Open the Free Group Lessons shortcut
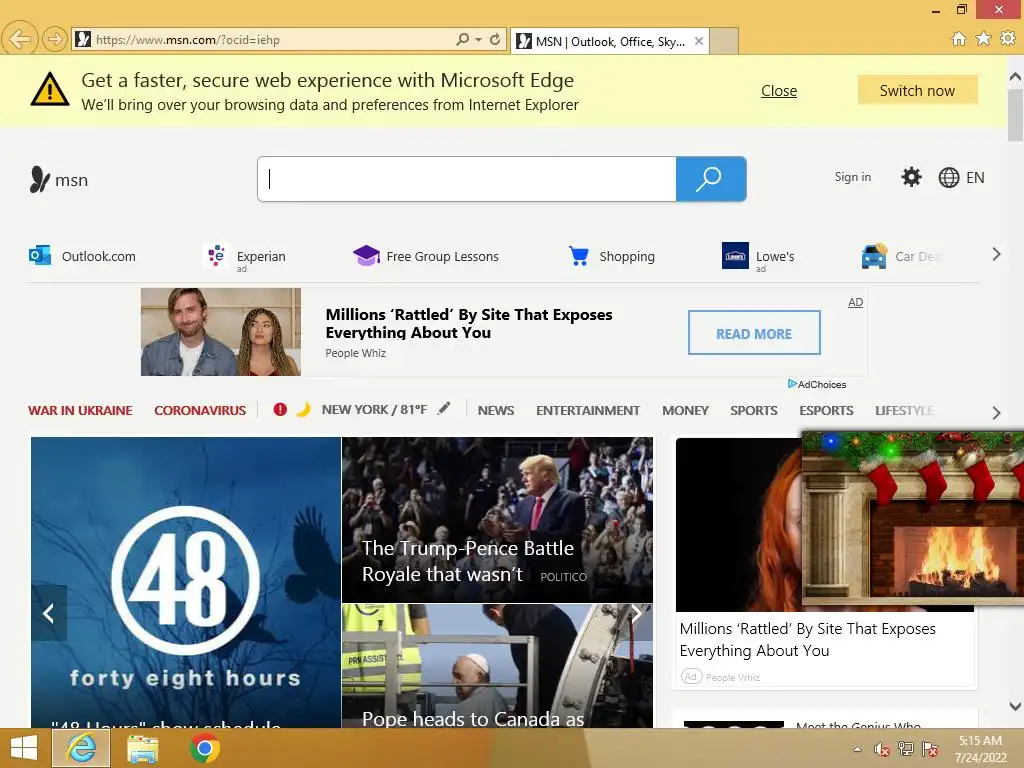Viewport: 1024px width, 768px height. [426, 256]
